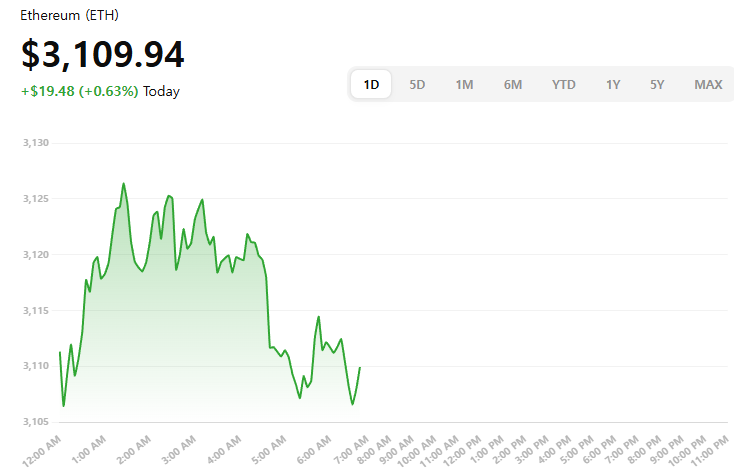
Task: Click the latest endpoint of the price line
Action: (359, 368)
